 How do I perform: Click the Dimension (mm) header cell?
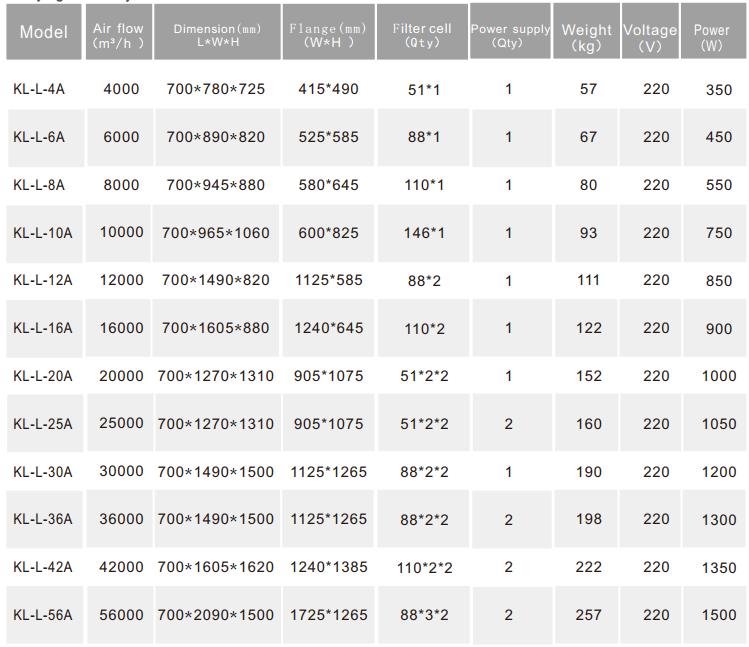[217, 36]
